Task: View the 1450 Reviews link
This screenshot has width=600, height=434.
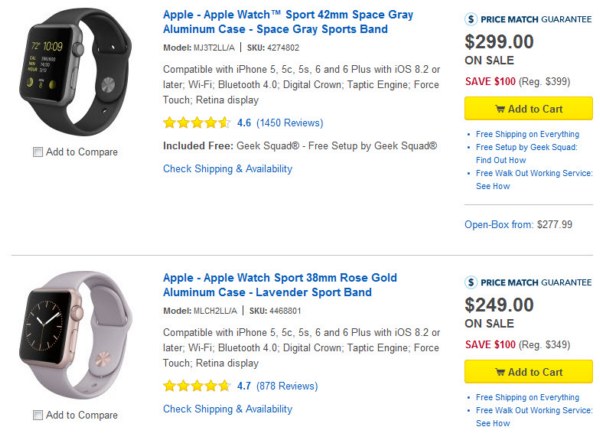Action: coord(289,123)
